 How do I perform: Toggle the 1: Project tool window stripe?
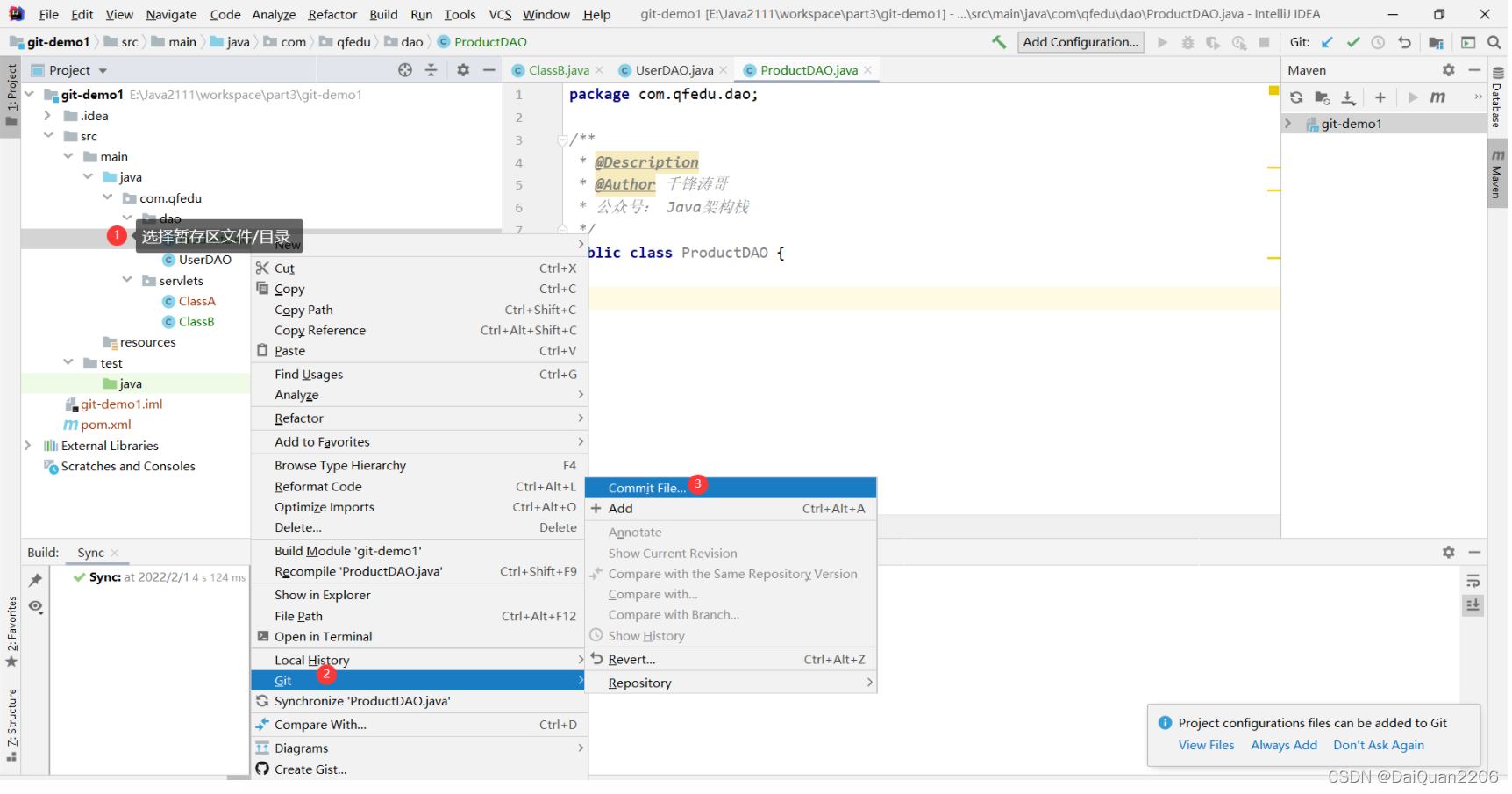(11, 95)
